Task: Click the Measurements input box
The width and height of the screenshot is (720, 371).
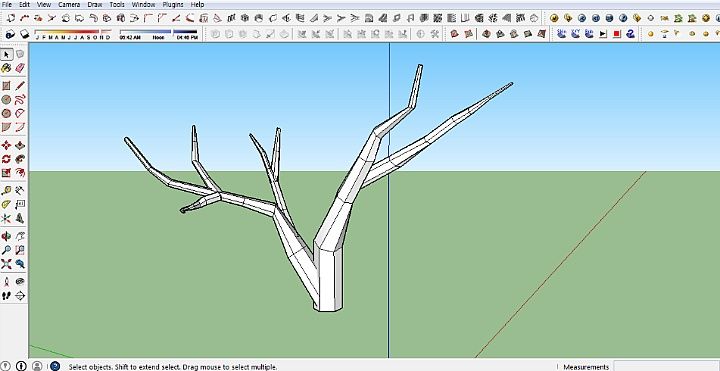Action: pos(666,366)
